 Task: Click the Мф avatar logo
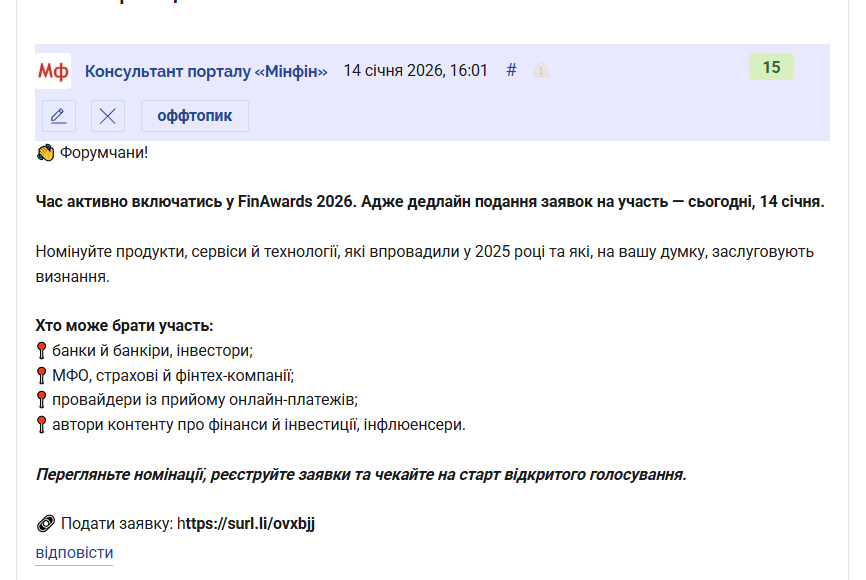pyautogui.click(x=53, y=71)
